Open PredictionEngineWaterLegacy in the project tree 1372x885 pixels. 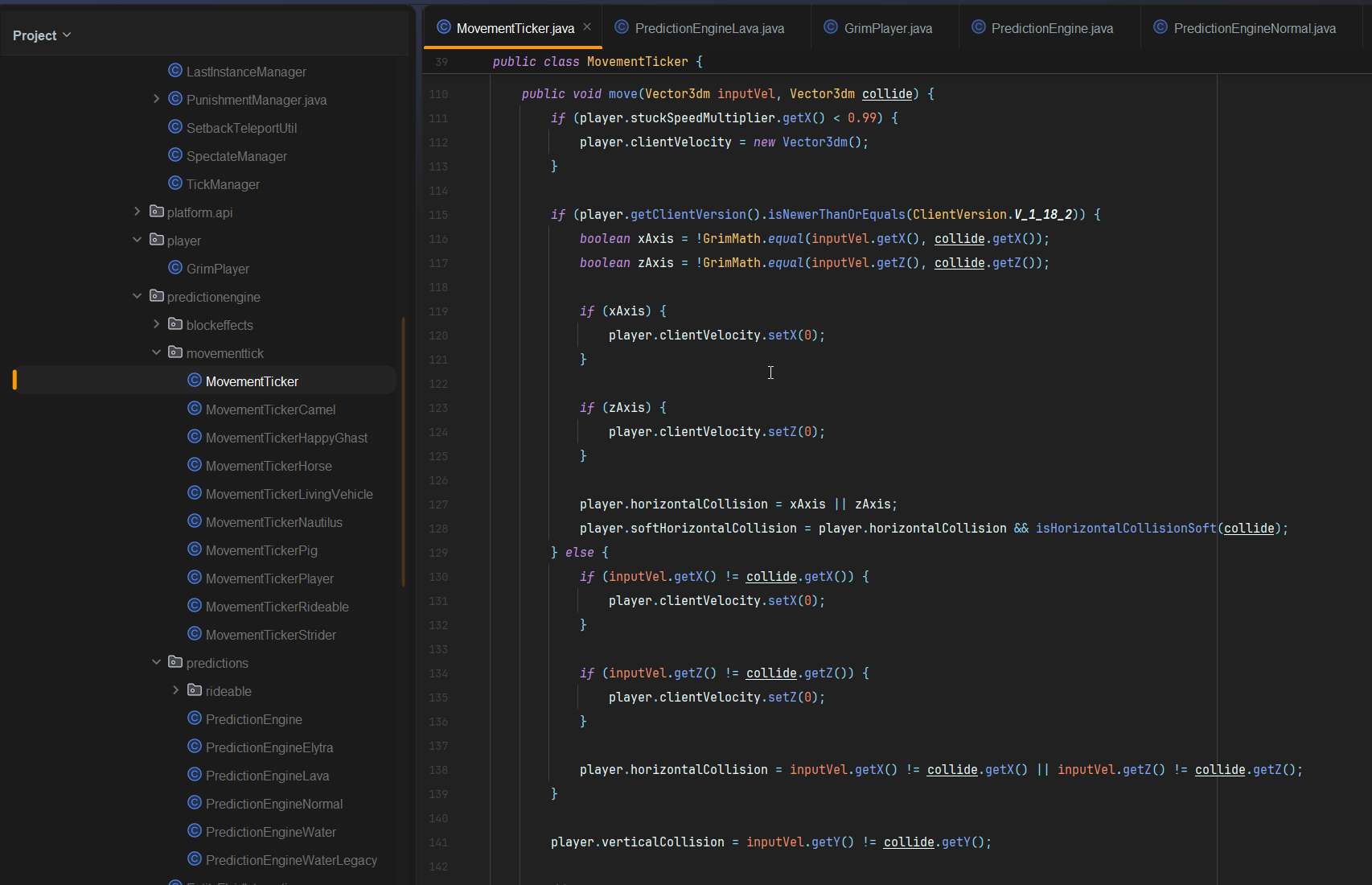pos(291,860)
